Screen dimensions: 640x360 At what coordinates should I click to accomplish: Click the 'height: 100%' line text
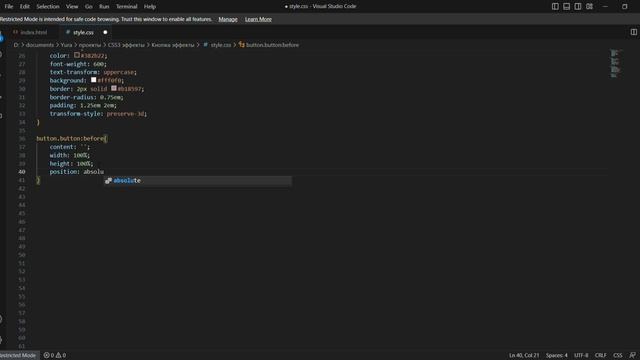point(71,164)
